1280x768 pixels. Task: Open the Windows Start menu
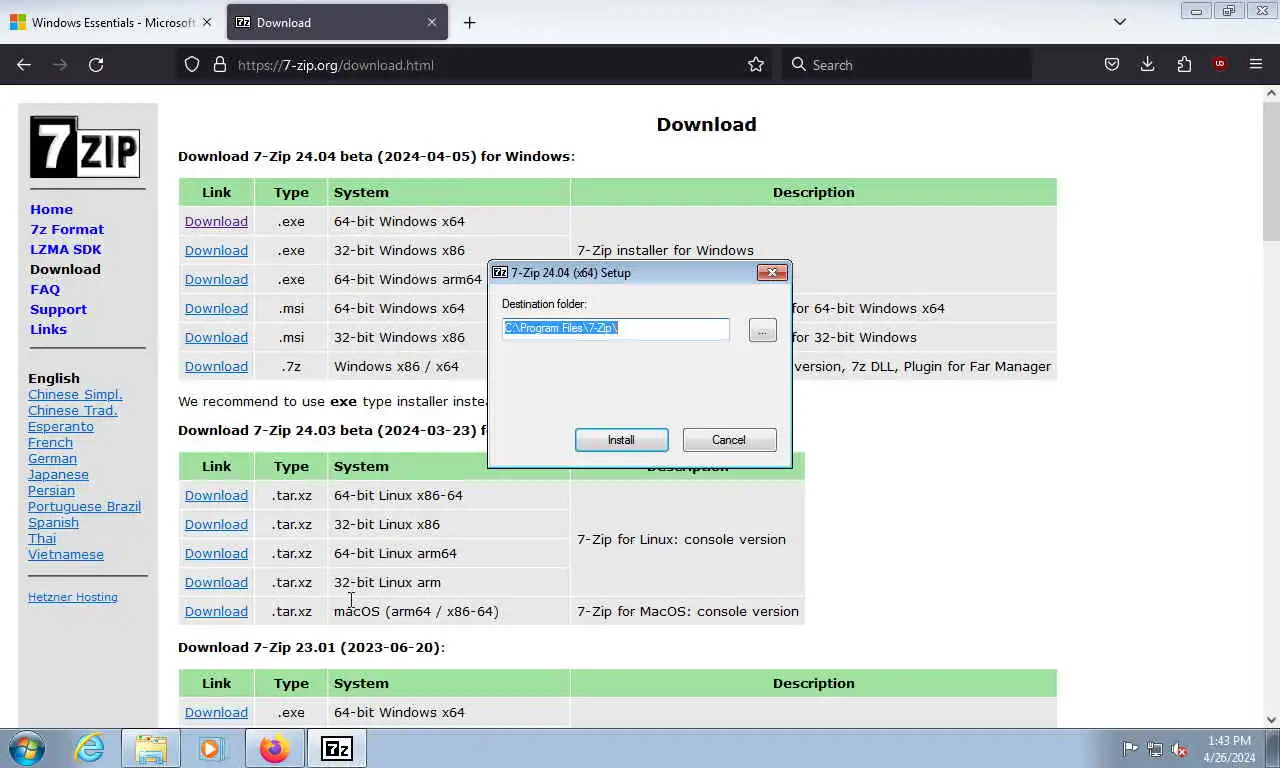tap(27, 748)
